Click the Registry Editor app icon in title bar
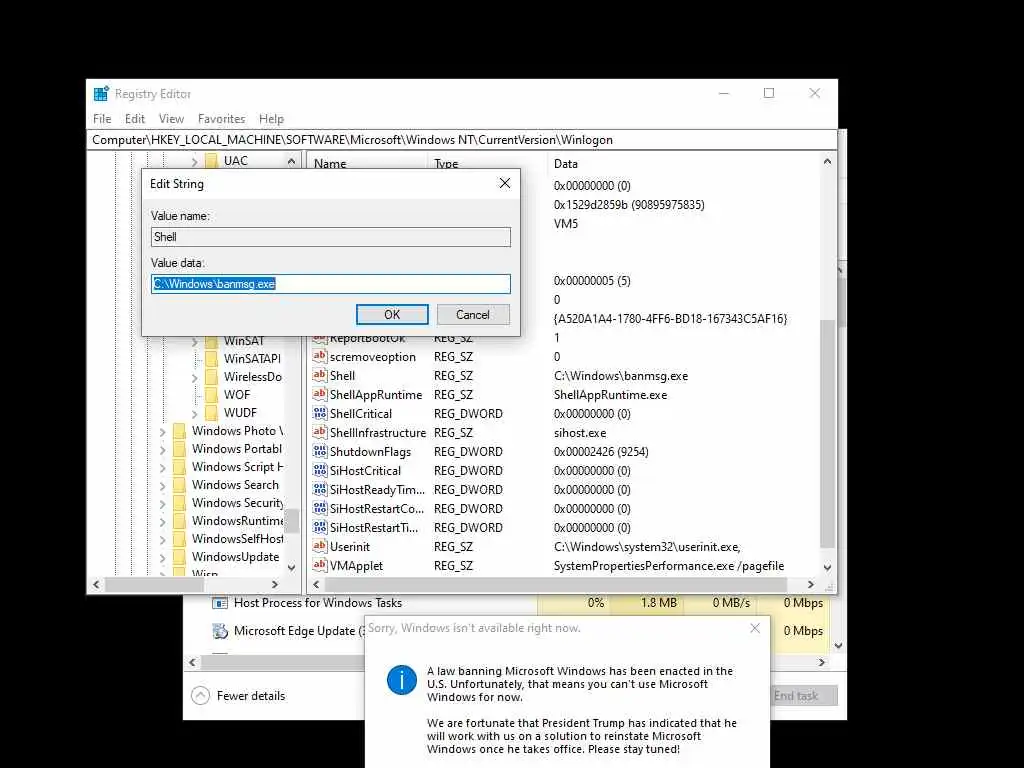Viewport: 1024px width, 768px height. [x=101, y=93]
